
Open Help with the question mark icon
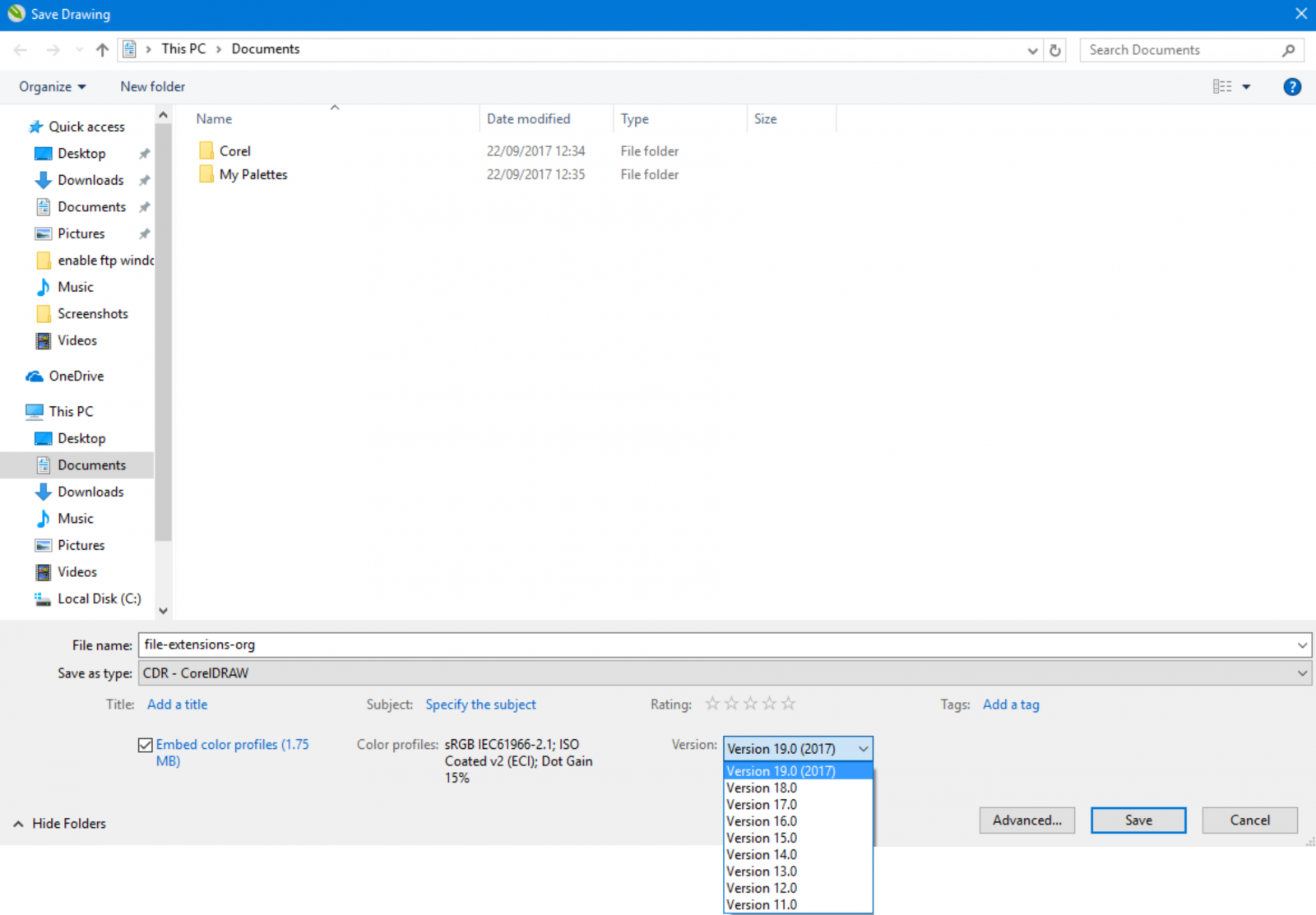tap(1292, 86)
